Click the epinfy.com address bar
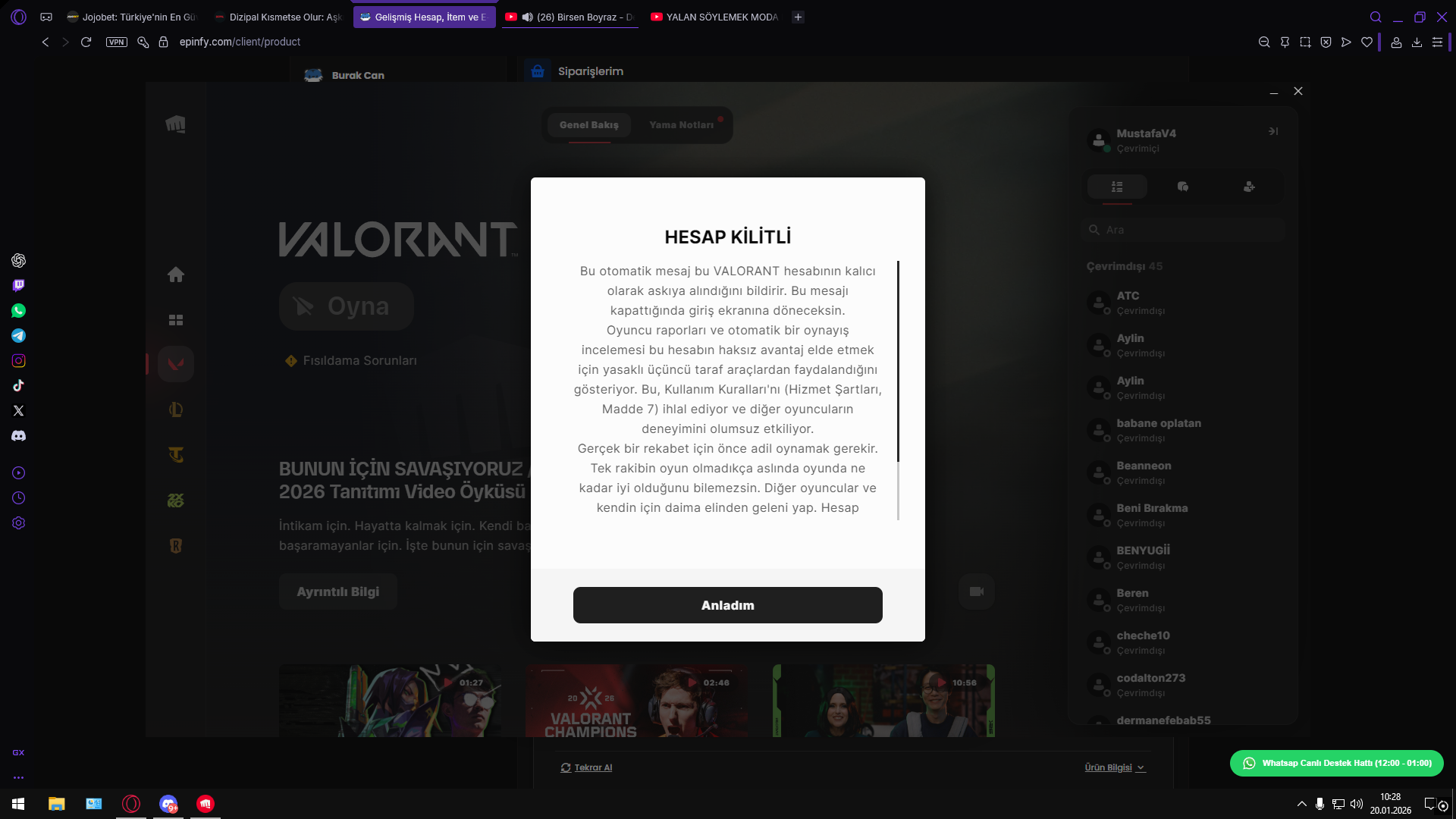Viewport: 1456px width, 819px height. coord(240,42)
